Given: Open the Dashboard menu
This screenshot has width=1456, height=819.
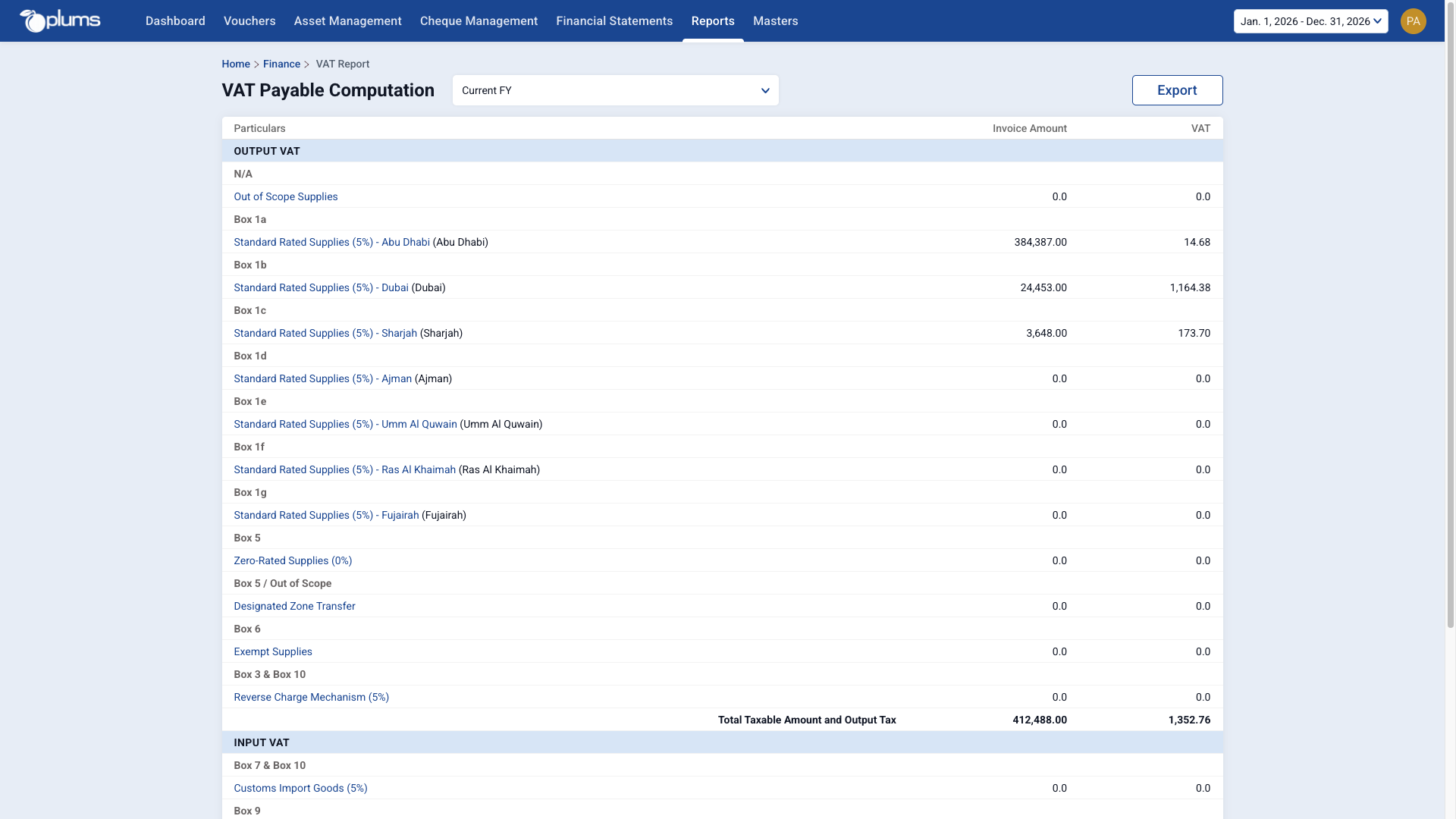Looking at the screenshot, I should coord(175,21).
